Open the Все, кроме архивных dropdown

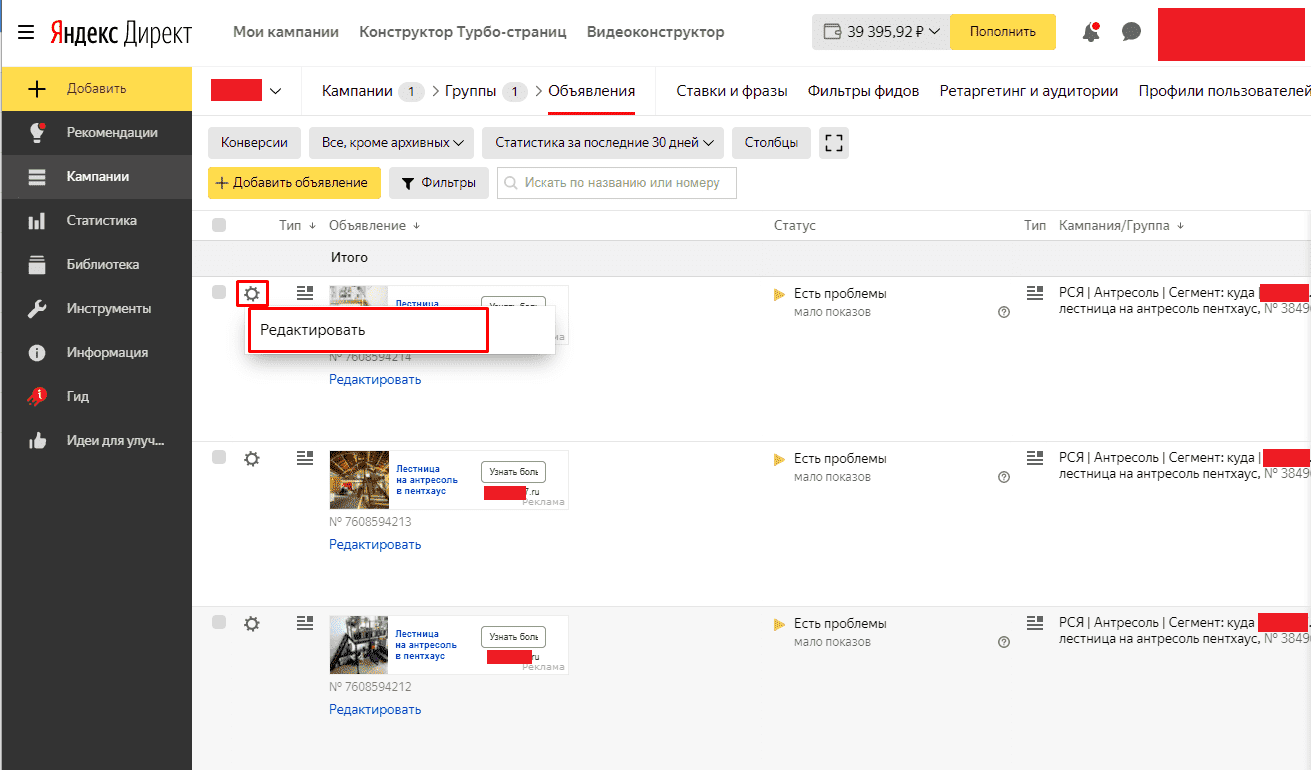(392, 143)
